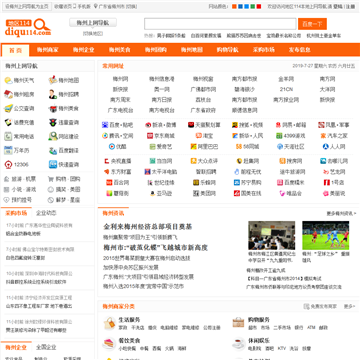
Task: Open the 12306 railway icon
Action: point(8,164)
